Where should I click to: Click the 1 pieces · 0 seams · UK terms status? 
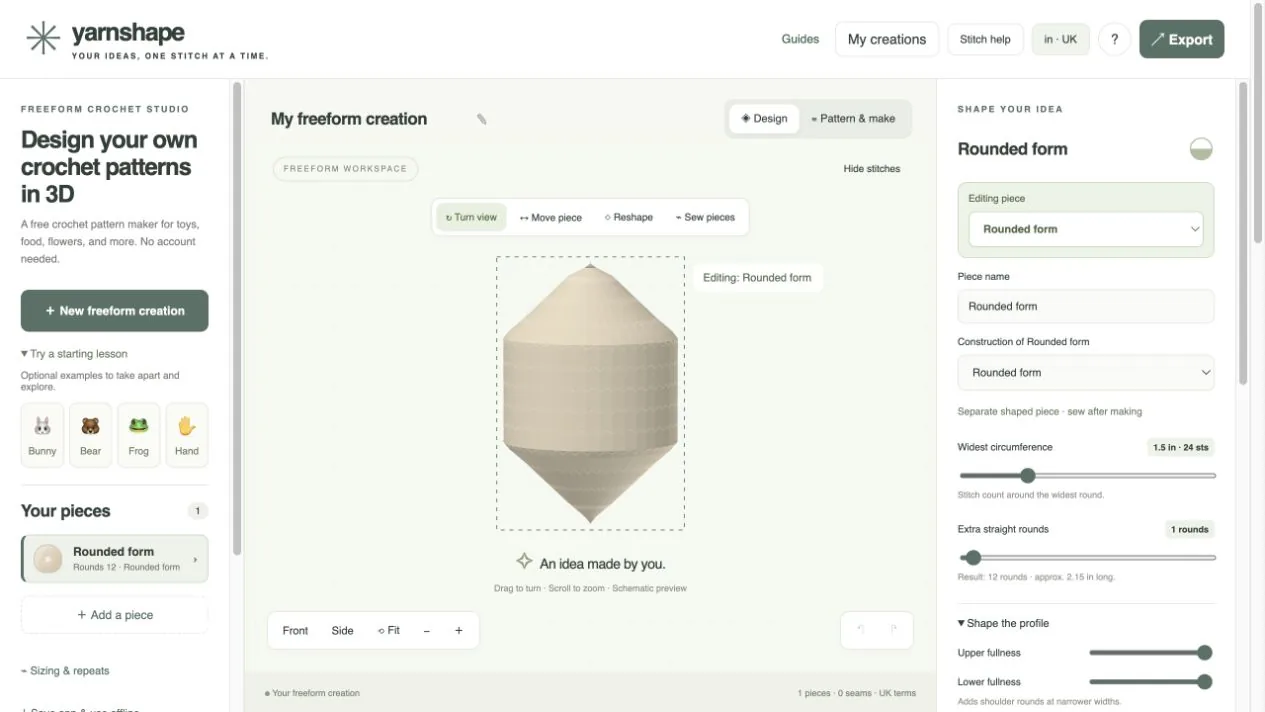(x=856, y=693)
